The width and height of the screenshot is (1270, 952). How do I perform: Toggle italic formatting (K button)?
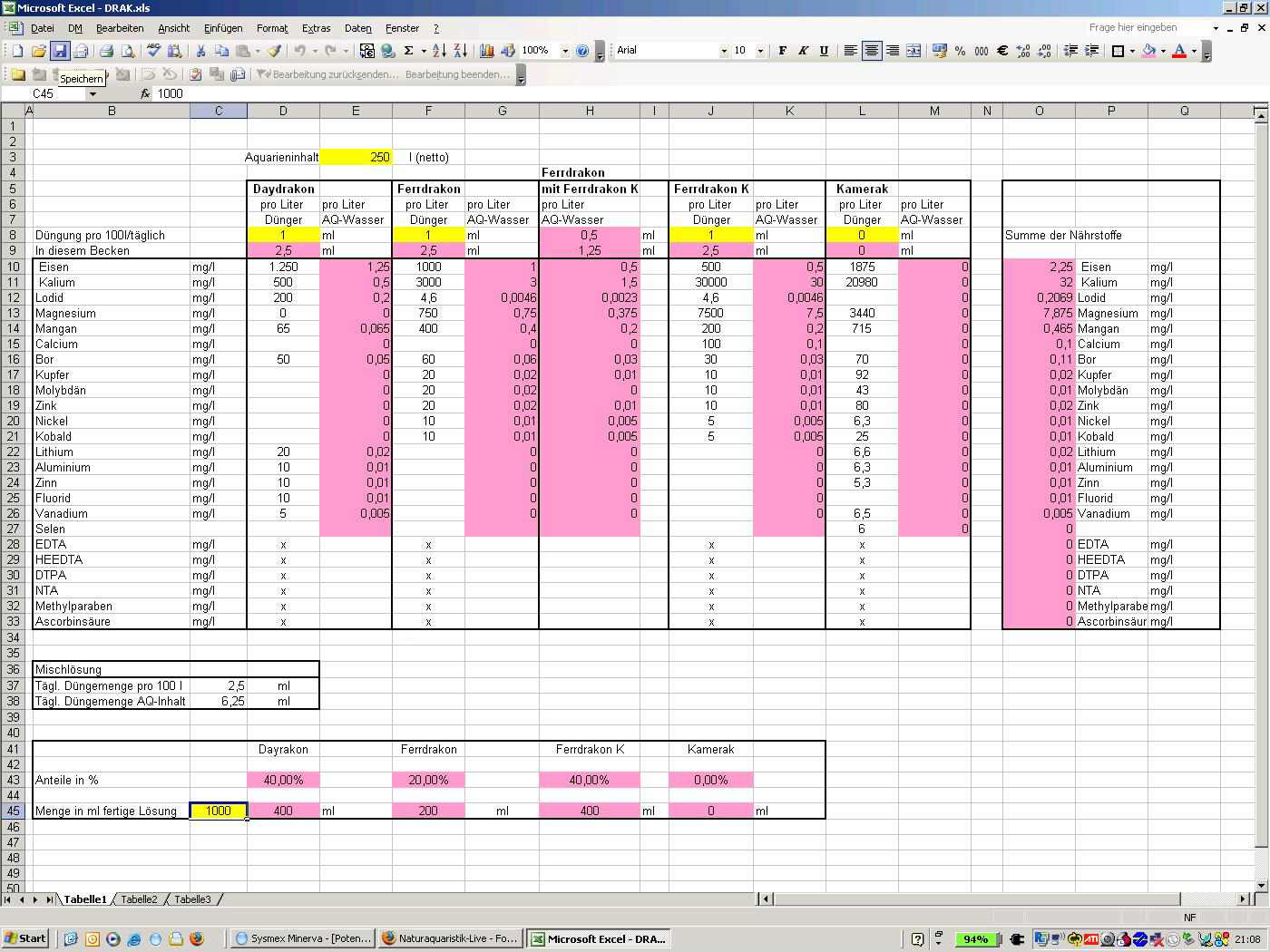click(803, 51)
